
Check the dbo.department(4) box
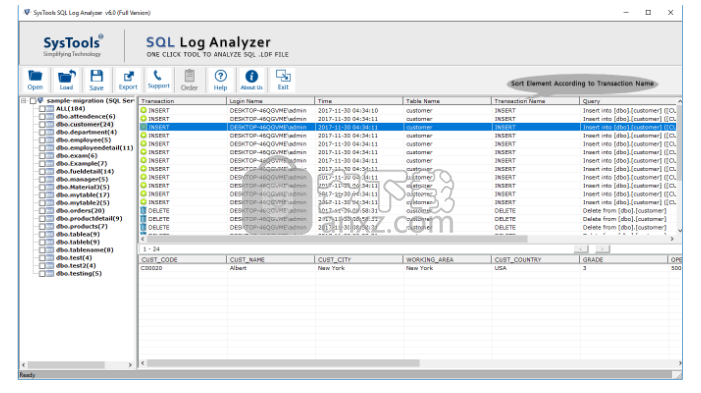pos(42,132)
